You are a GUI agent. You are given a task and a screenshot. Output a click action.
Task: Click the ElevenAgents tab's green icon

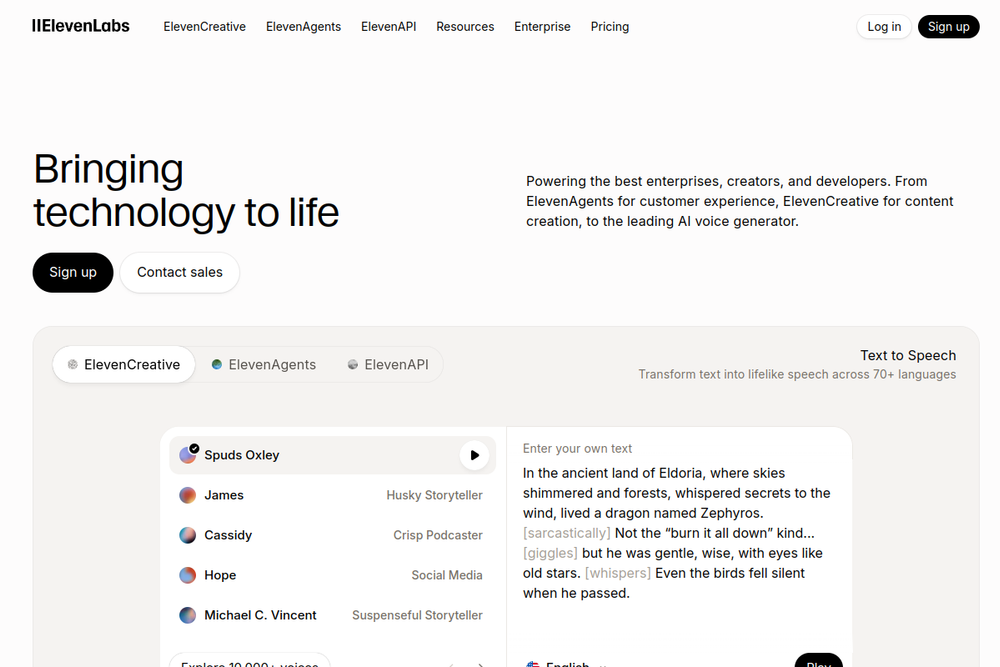(217, 365)
